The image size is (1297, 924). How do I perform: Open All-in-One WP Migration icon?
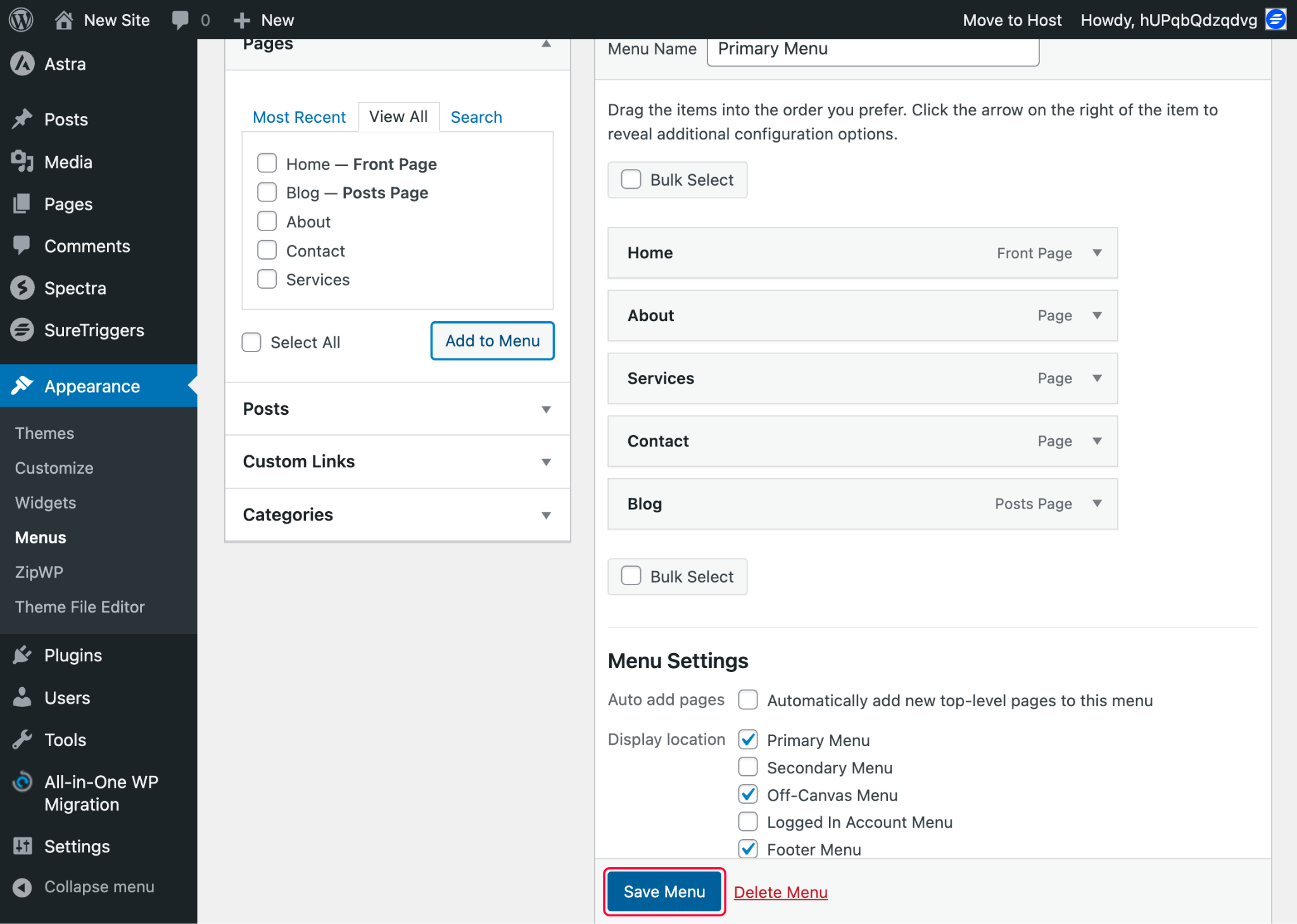[x=23, y=783]
